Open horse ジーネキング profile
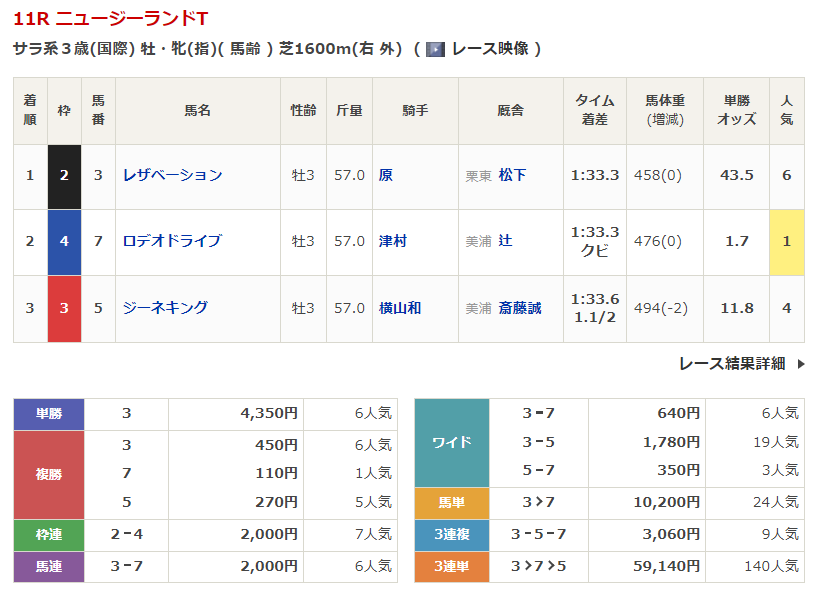 pyautogui.click(x=165, y=308)
